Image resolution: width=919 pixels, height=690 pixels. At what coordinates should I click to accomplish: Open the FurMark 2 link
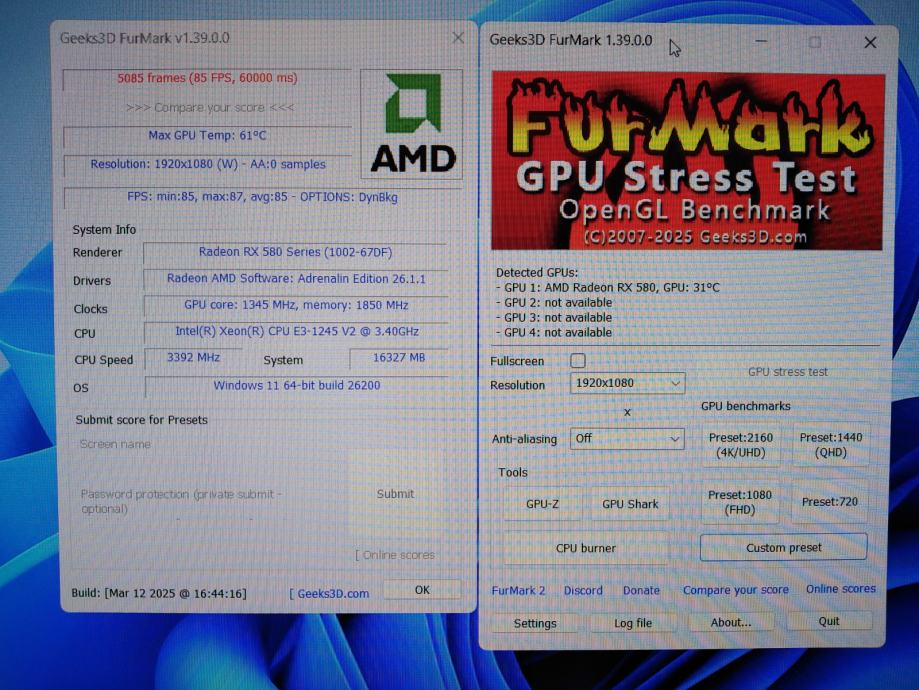pos(518,590)
